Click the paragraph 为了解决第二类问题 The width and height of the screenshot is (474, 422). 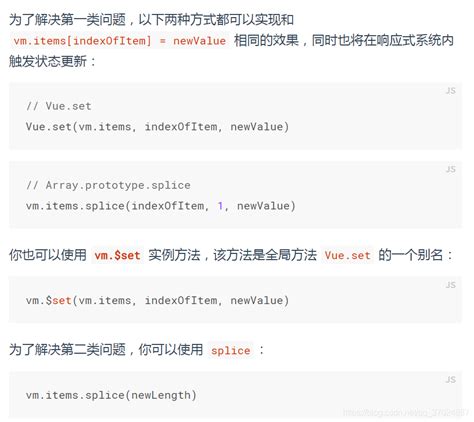(137, 350)
